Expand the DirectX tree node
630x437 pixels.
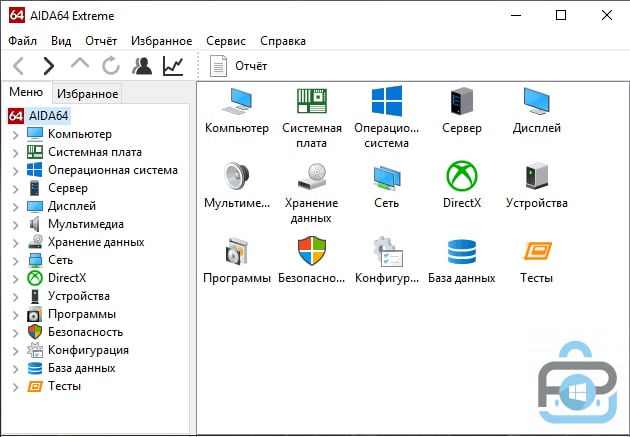tap(15, 279)
